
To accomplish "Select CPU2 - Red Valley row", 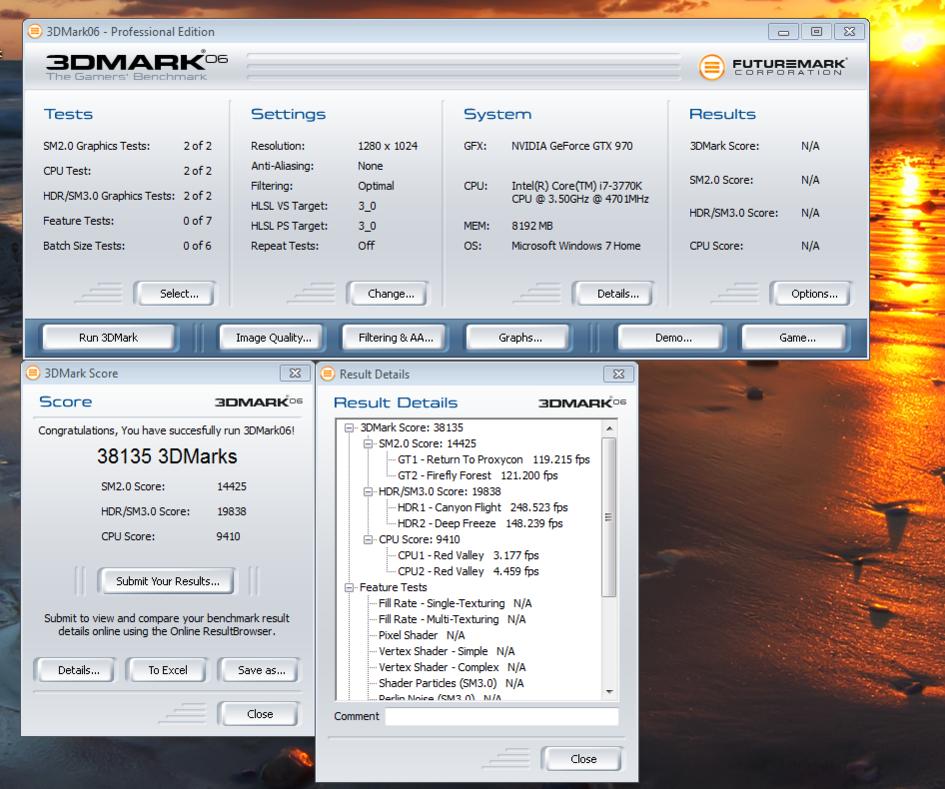I will 468,571.
